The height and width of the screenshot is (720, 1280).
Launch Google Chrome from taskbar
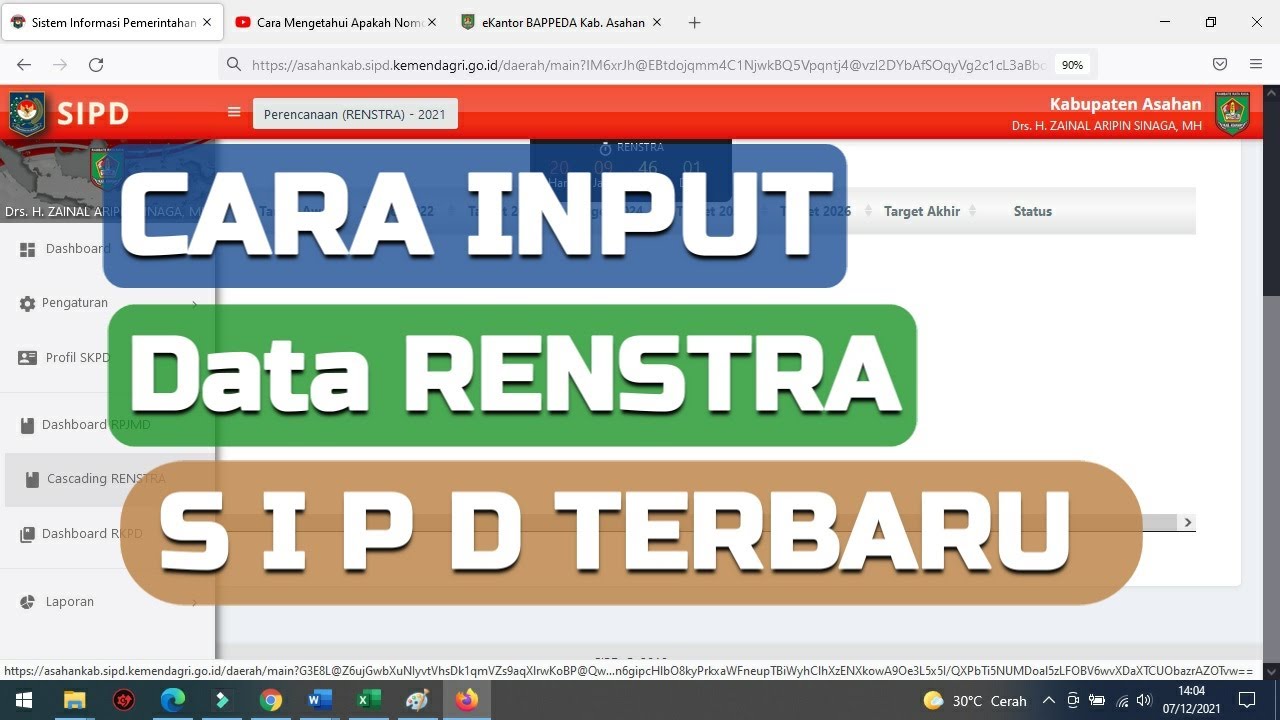pos(271,700)
